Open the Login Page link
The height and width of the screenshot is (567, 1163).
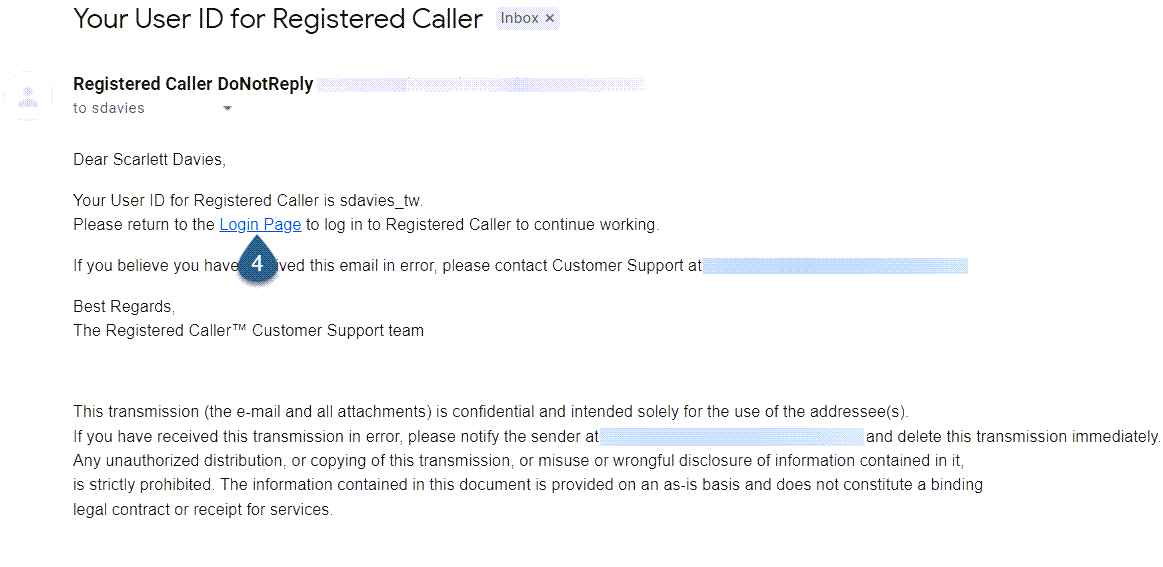(x=260, y=225)
